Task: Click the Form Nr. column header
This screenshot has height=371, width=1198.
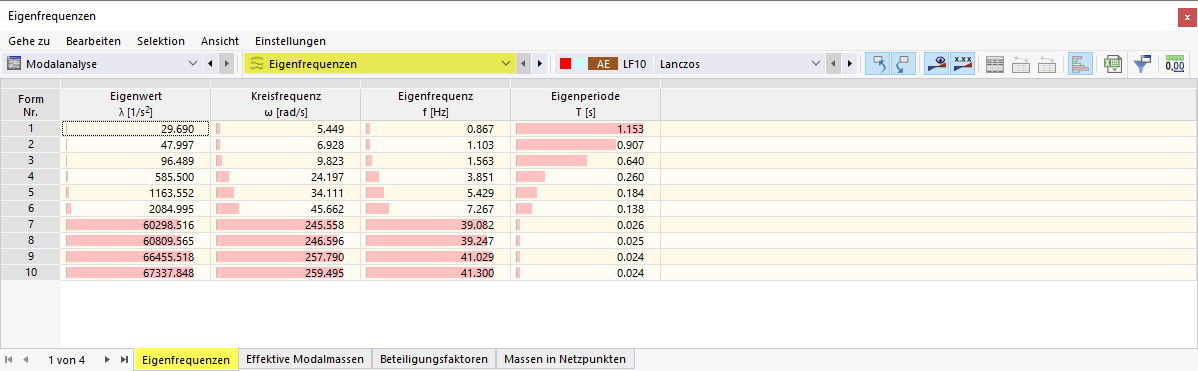Action: (x=31, y=105)
